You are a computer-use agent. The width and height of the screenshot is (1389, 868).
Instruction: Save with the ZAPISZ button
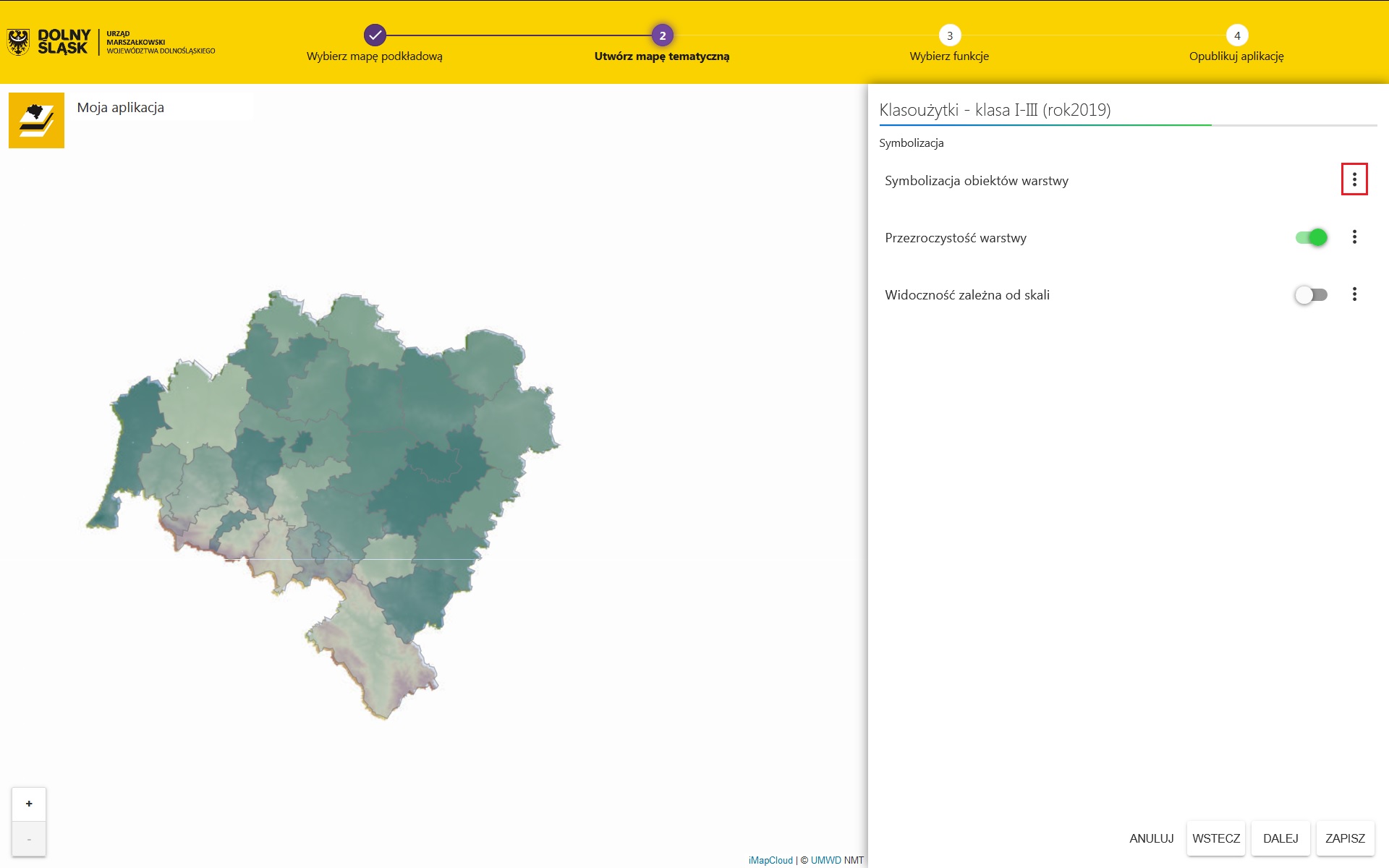pos(1345,838)
